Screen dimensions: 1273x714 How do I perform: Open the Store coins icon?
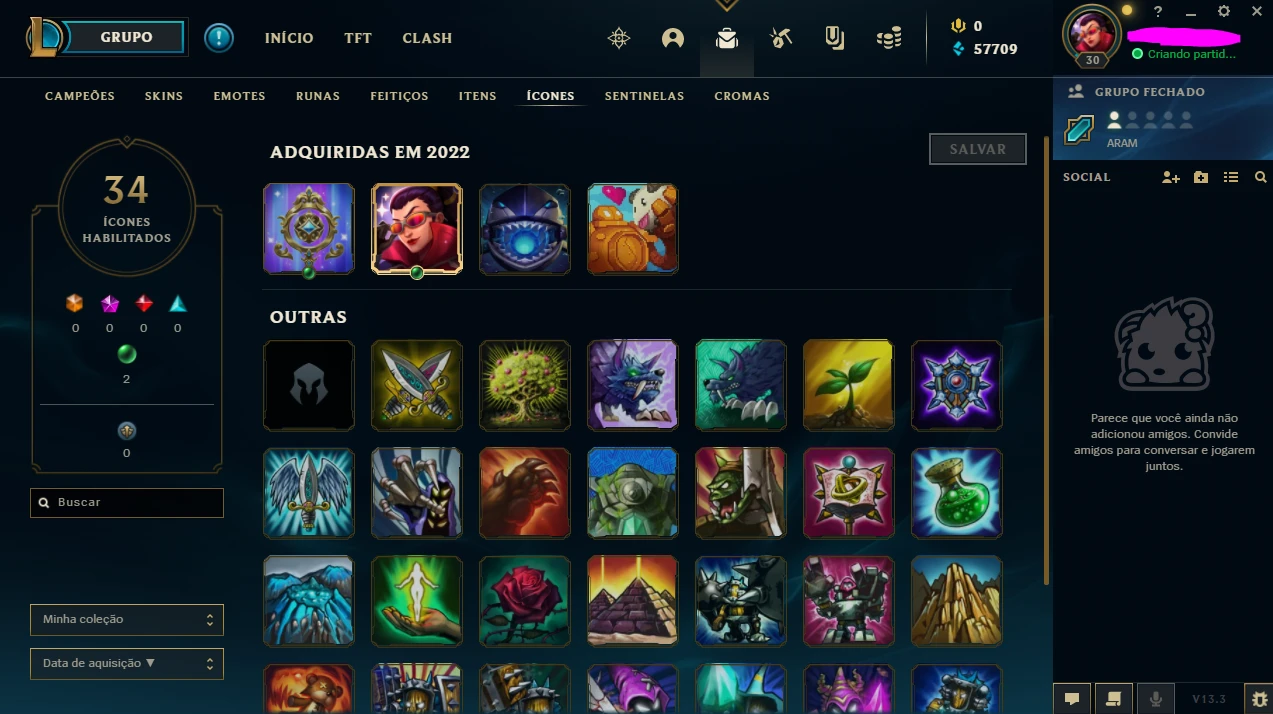pyautogui.click(x=888, y=38)
